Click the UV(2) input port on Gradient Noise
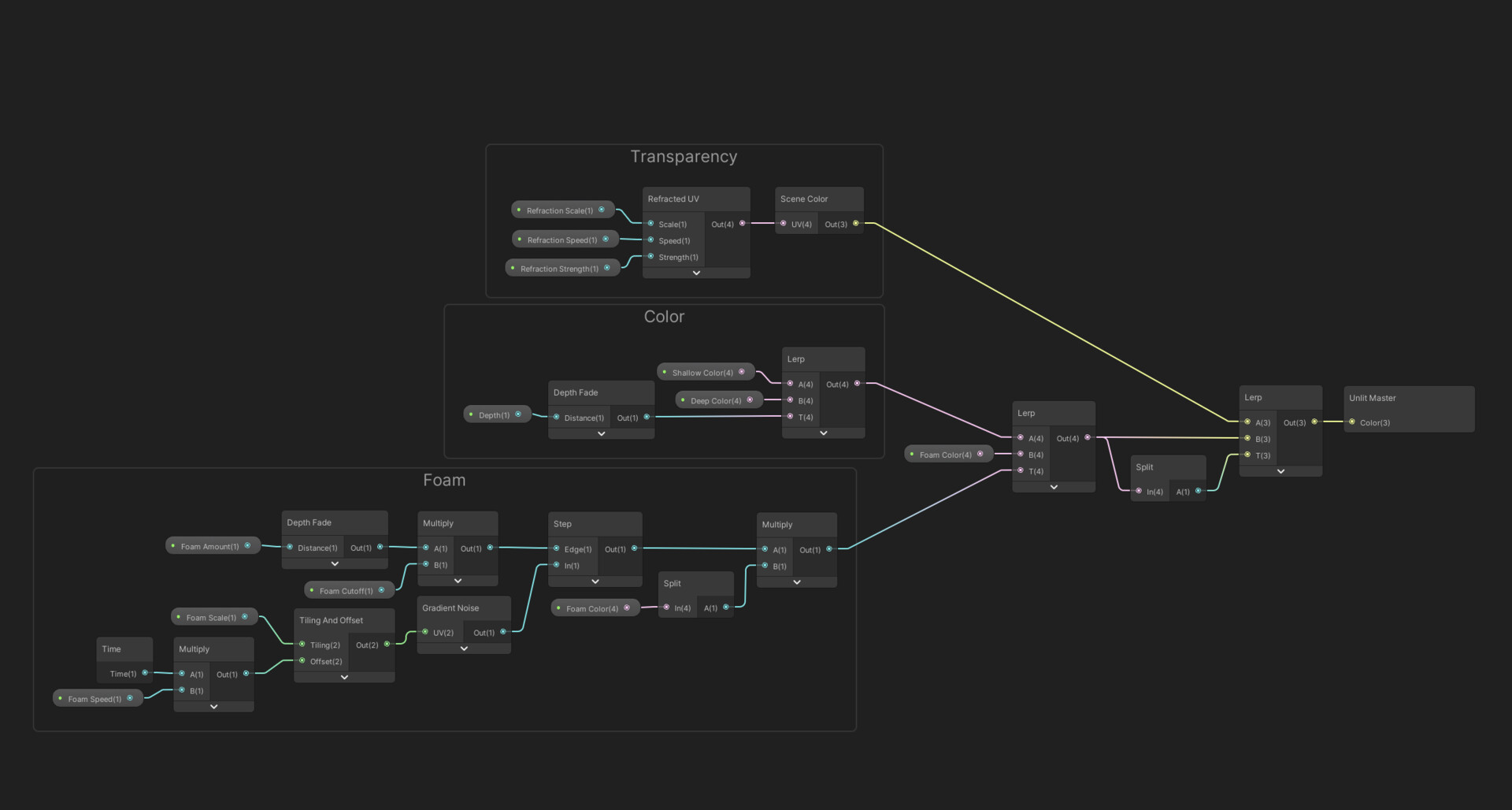 [425, 633]
